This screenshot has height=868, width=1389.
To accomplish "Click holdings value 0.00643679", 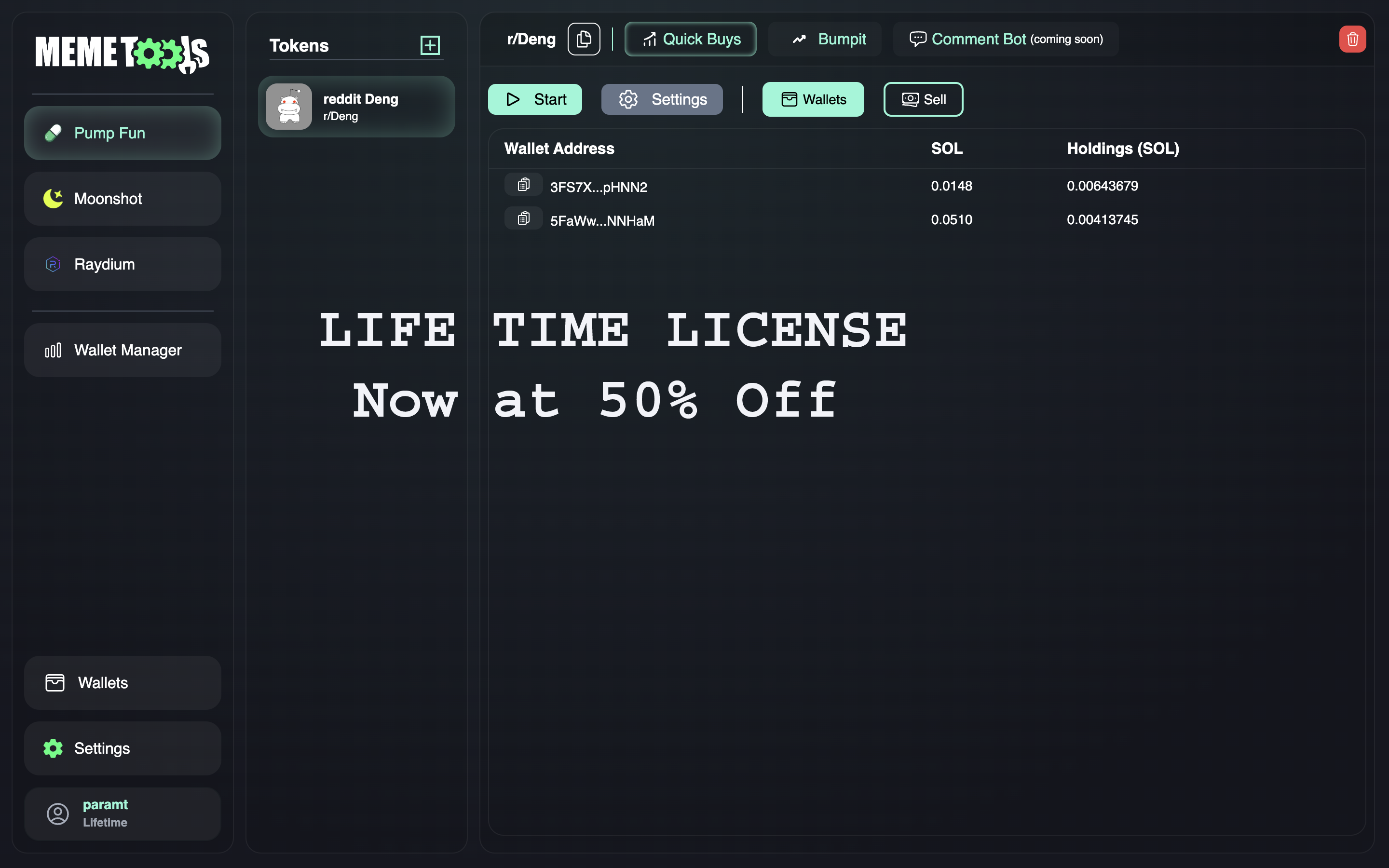I will [x=1102, y=186].
